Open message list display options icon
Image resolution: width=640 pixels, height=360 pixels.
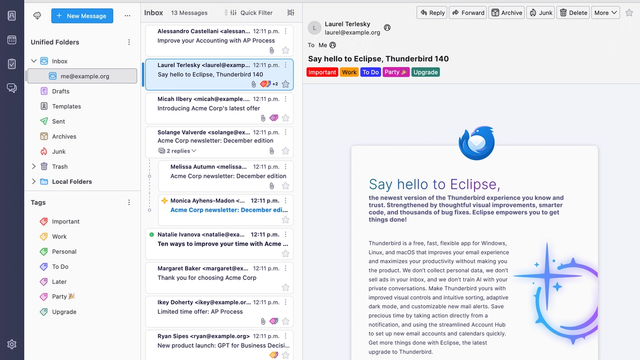pos(291,13)
